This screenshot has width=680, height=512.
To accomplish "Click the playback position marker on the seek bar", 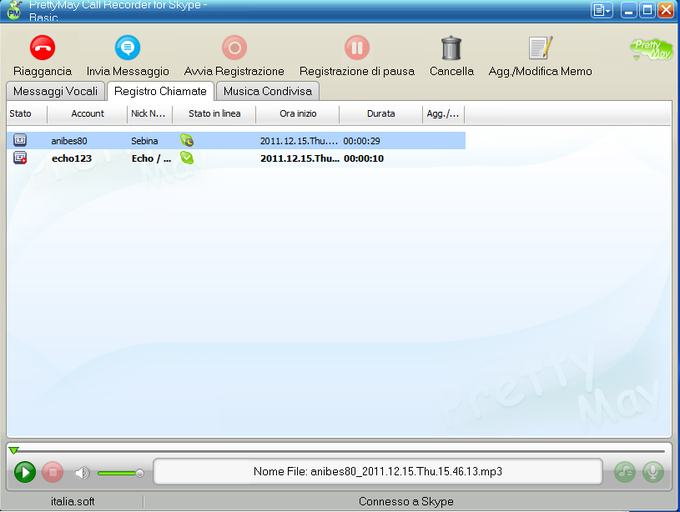I will coord(13,451).
